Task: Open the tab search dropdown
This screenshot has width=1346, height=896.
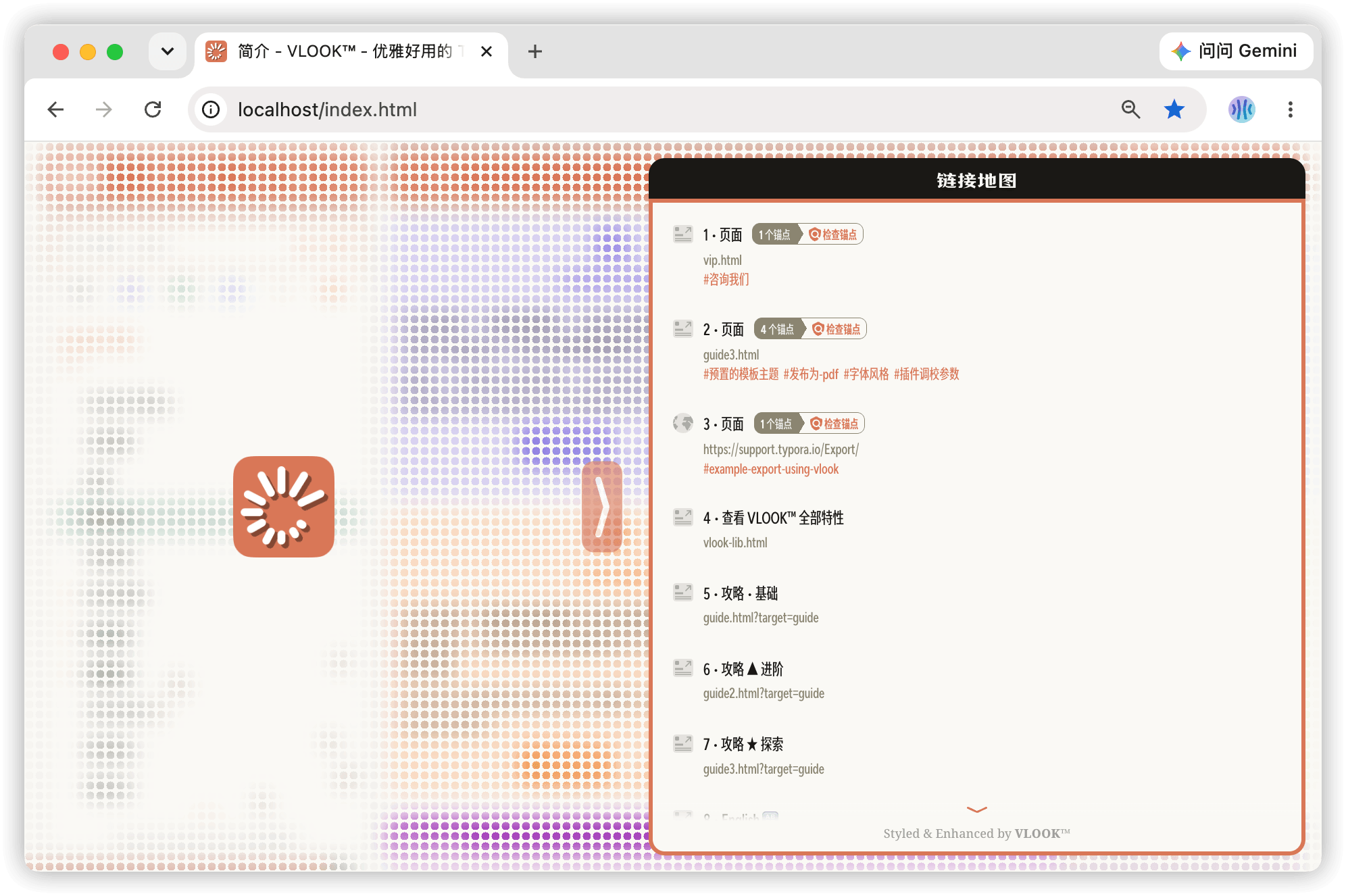Action: pyautogui.click(x=168, y=51)
